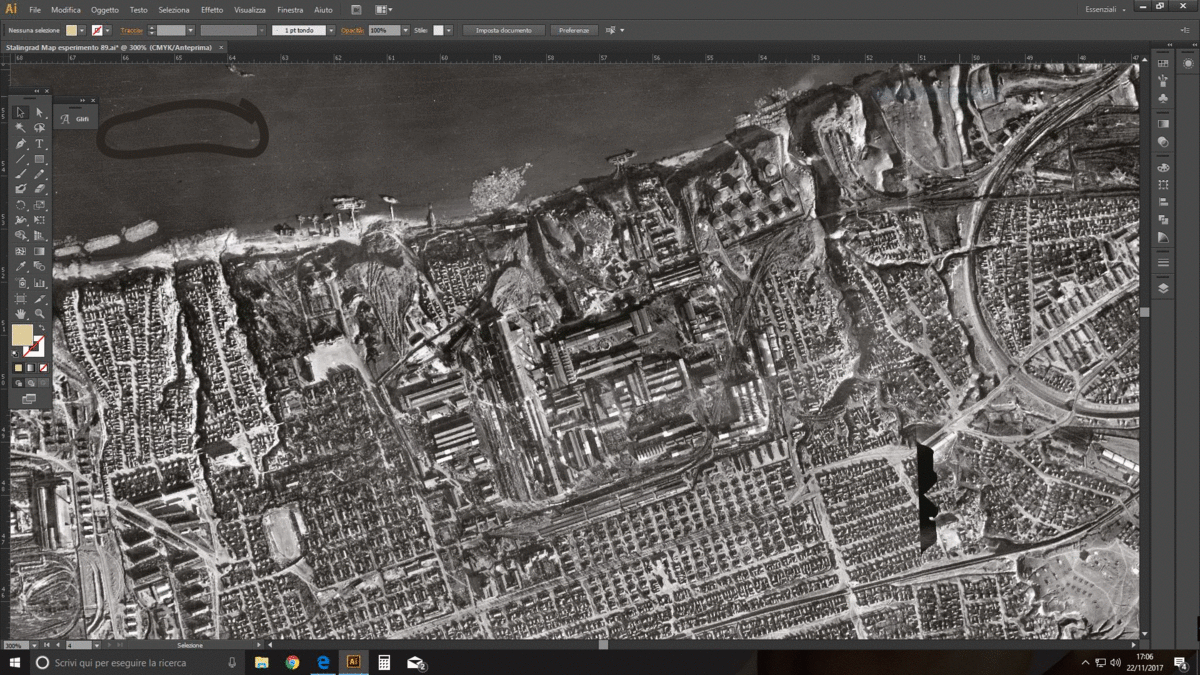Choose the Artboard tool
This screenshot has width=1200, height=675.
click(x=21, y=298)
